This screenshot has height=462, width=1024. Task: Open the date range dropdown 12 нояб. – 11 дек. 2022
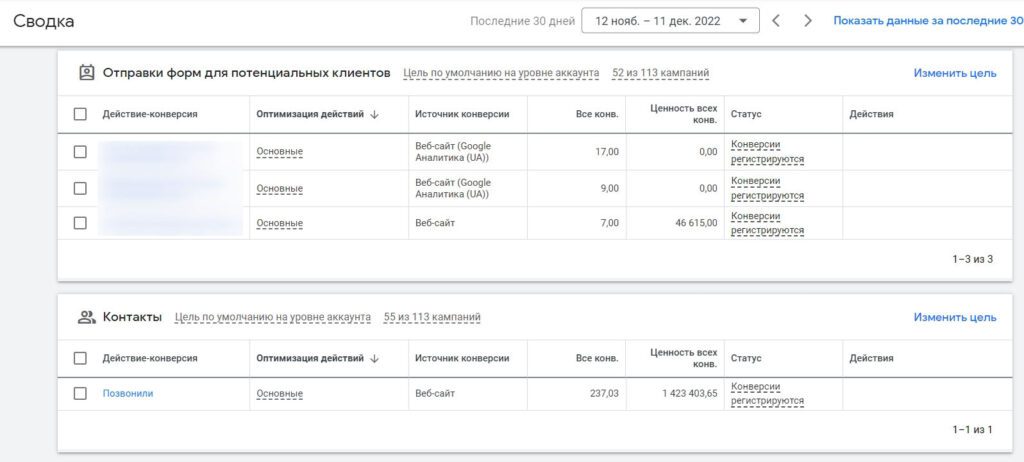[x=670, y=20]
